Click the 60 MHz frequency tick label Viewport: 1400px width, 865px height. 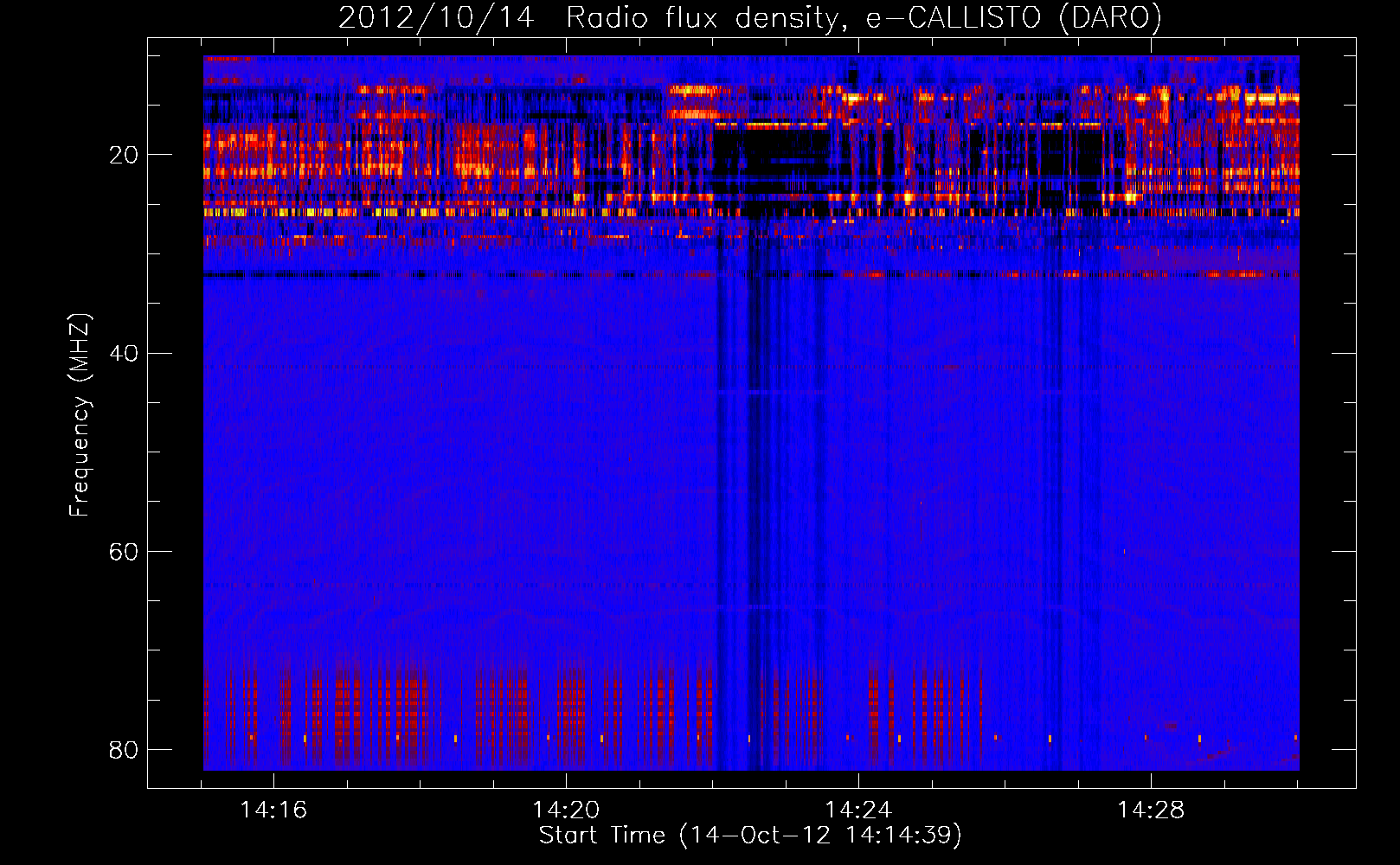124,552
